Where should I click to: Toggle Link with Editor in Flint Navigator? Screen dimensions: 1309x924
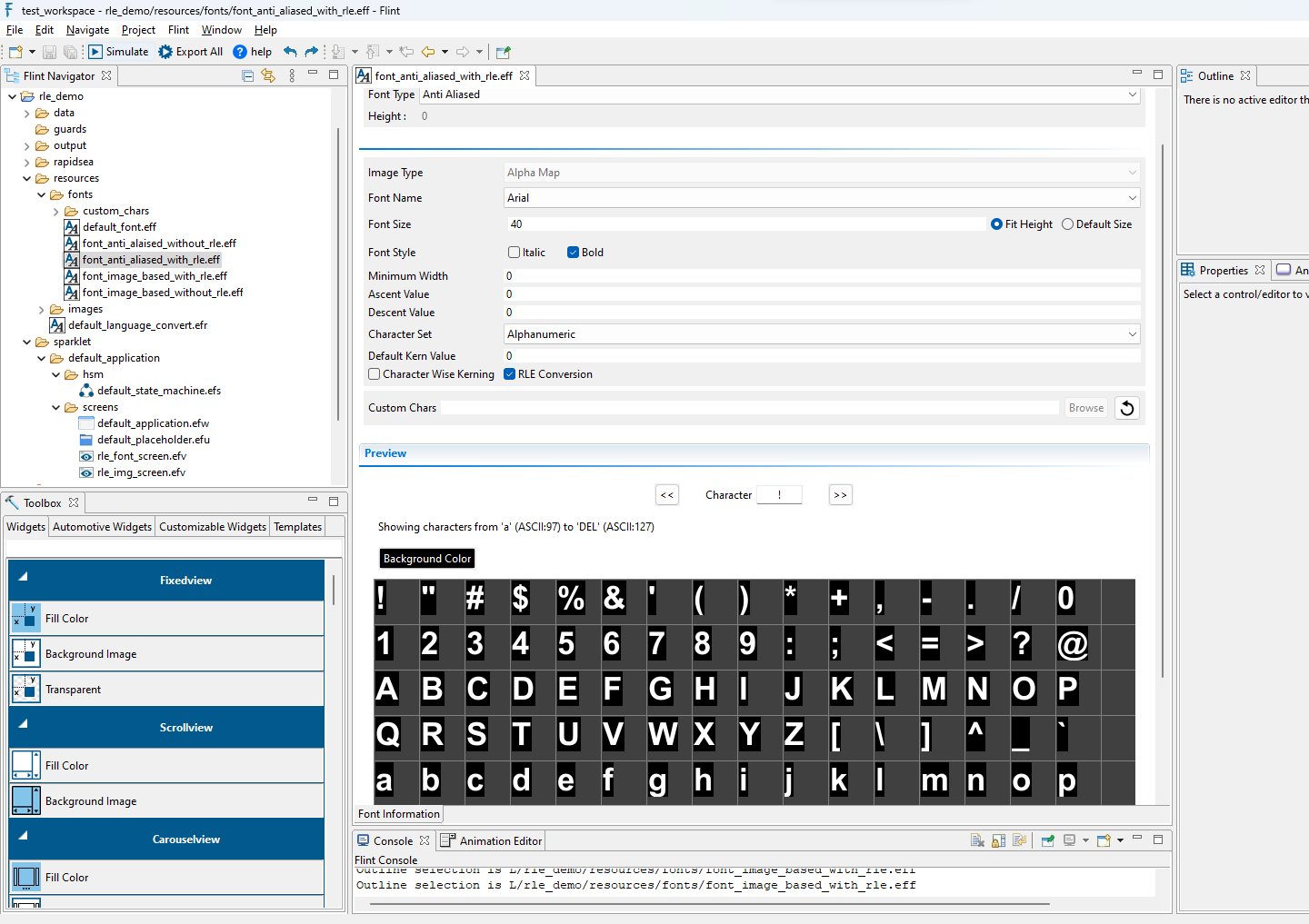click(x=268, y=76)
